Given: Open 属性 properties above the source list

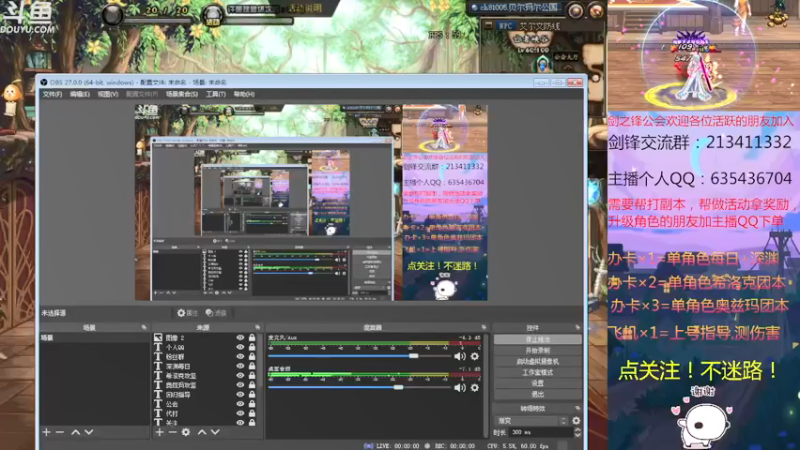Looking at the screenshot, I should (187, 313).
